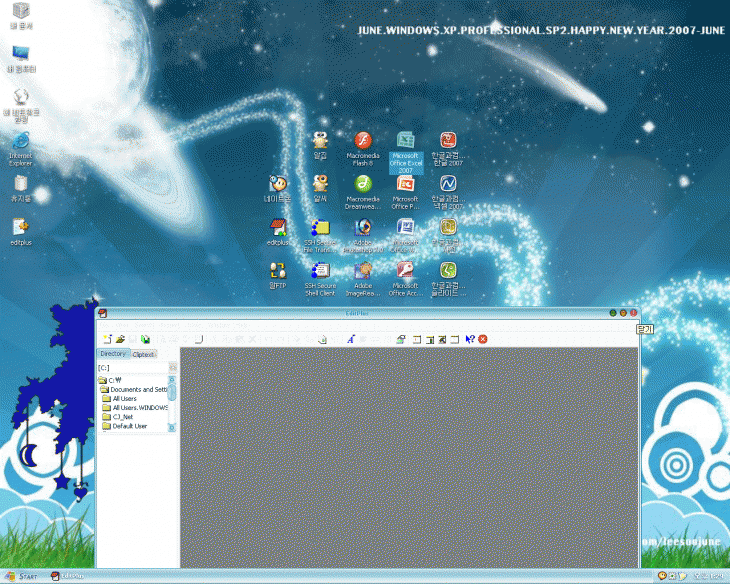Click the context help arrow toolbar icon
The height and width of the screenshot is (584, 730).
469,340
